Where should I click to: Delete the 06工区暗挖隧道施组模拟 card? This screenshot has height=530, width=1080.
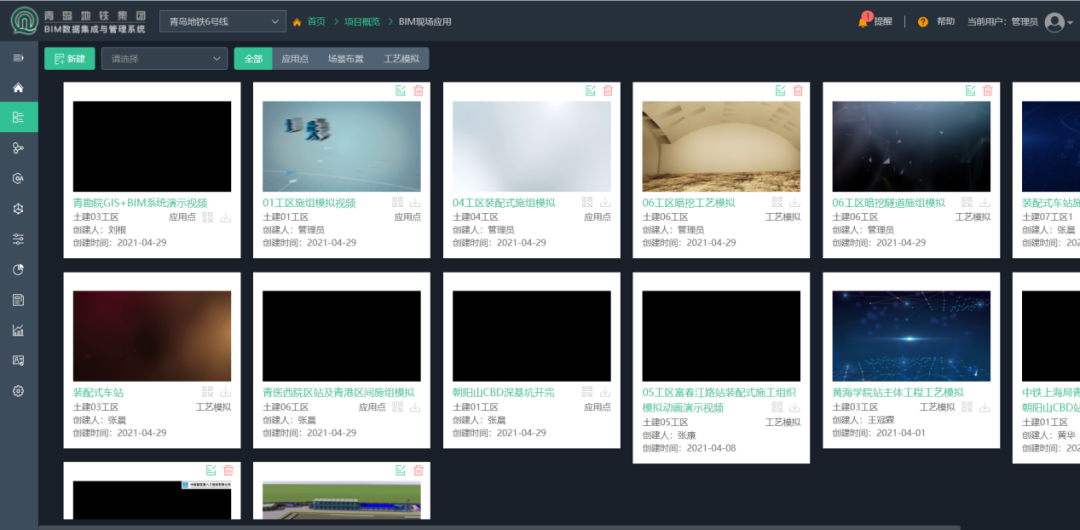pos(988,90)
